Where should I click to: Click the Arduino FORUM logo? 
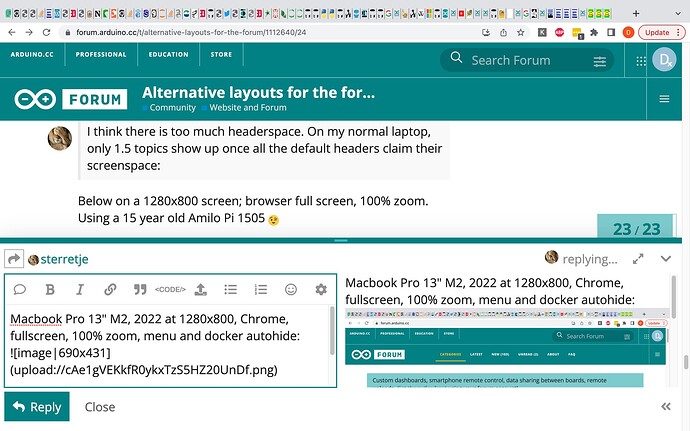pyautogui.click(x=70, y=99)
